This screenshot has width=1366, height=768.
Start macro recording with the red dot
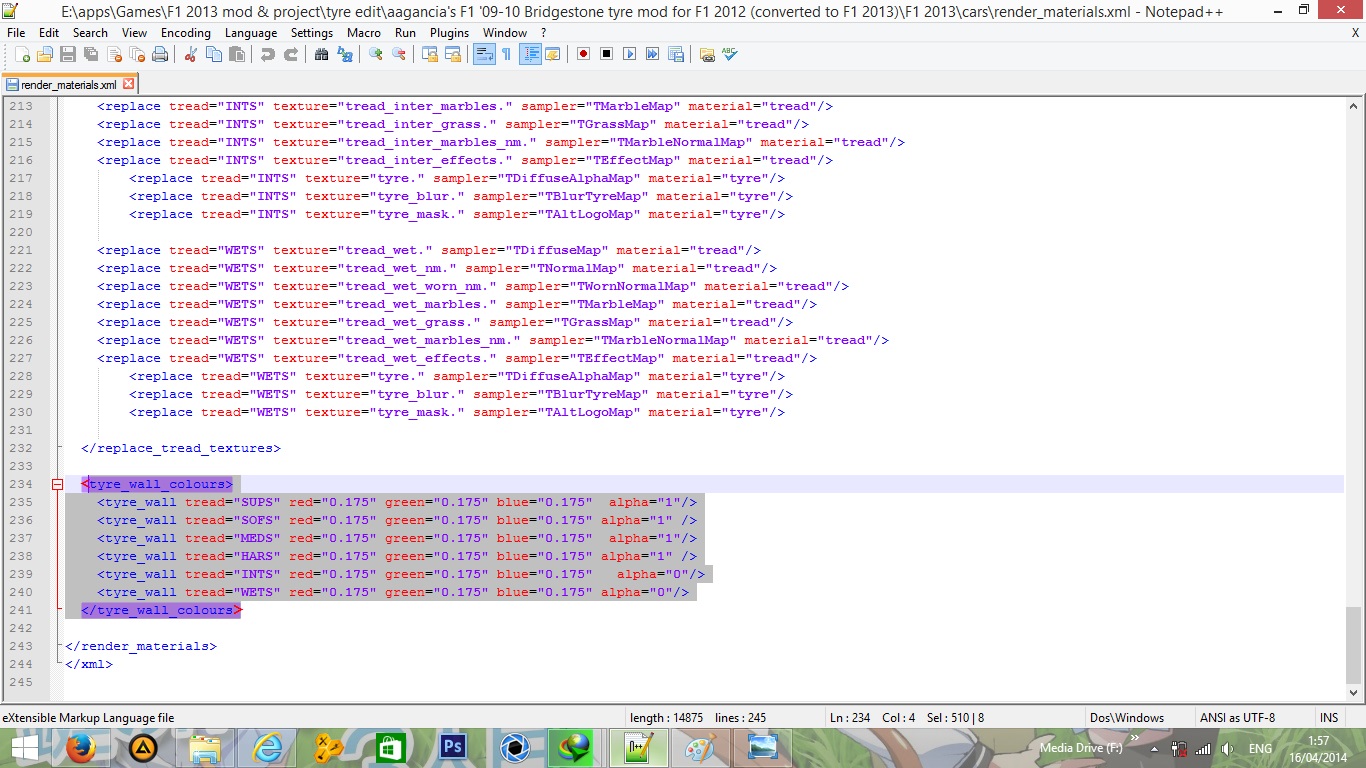coord(582,54)
